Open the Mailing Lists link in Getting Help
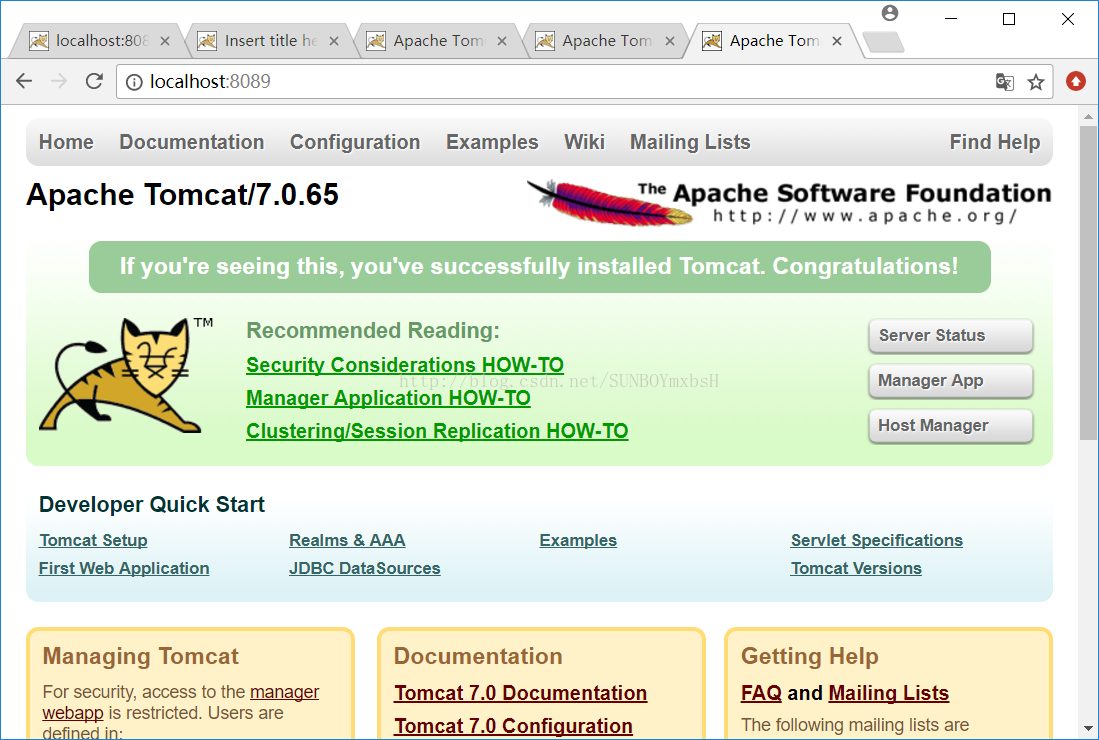This screenshot has height=740, width=1099. tap(889, 693)
